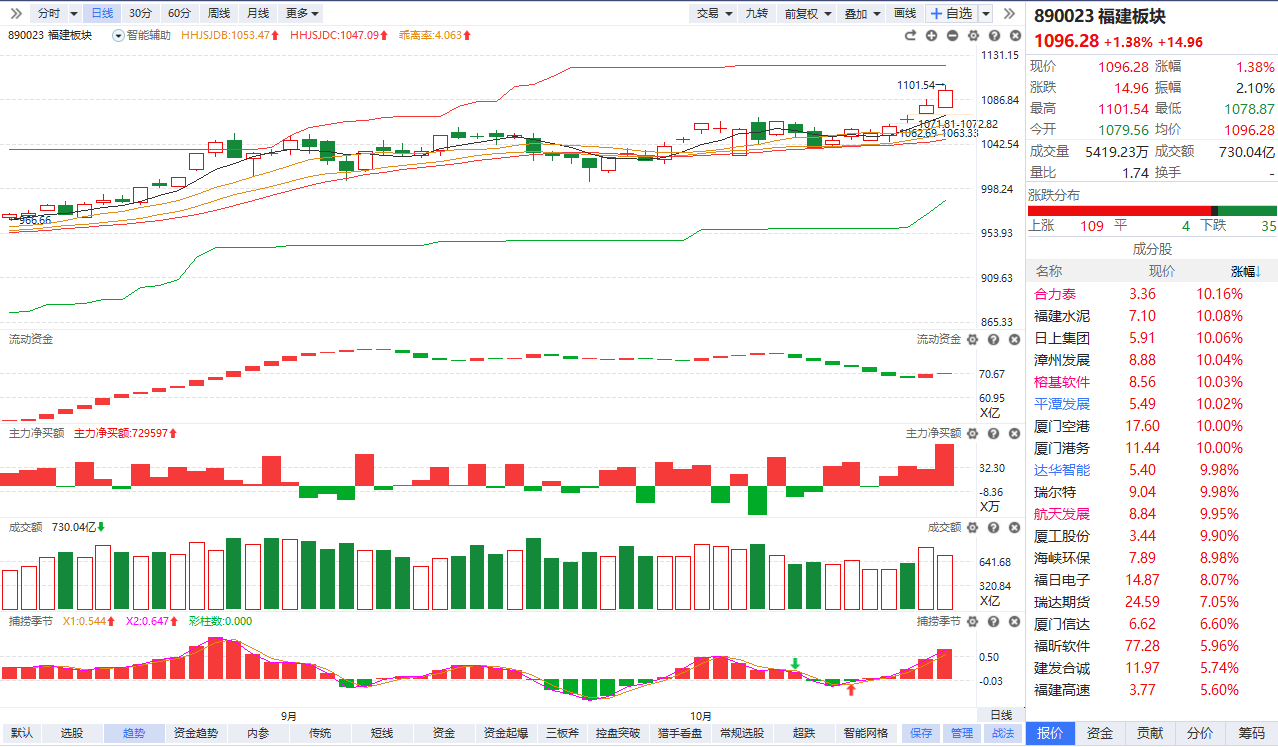
Task: Open the 前复权 adjustment dropdown
Action: [x=807, y=13]
